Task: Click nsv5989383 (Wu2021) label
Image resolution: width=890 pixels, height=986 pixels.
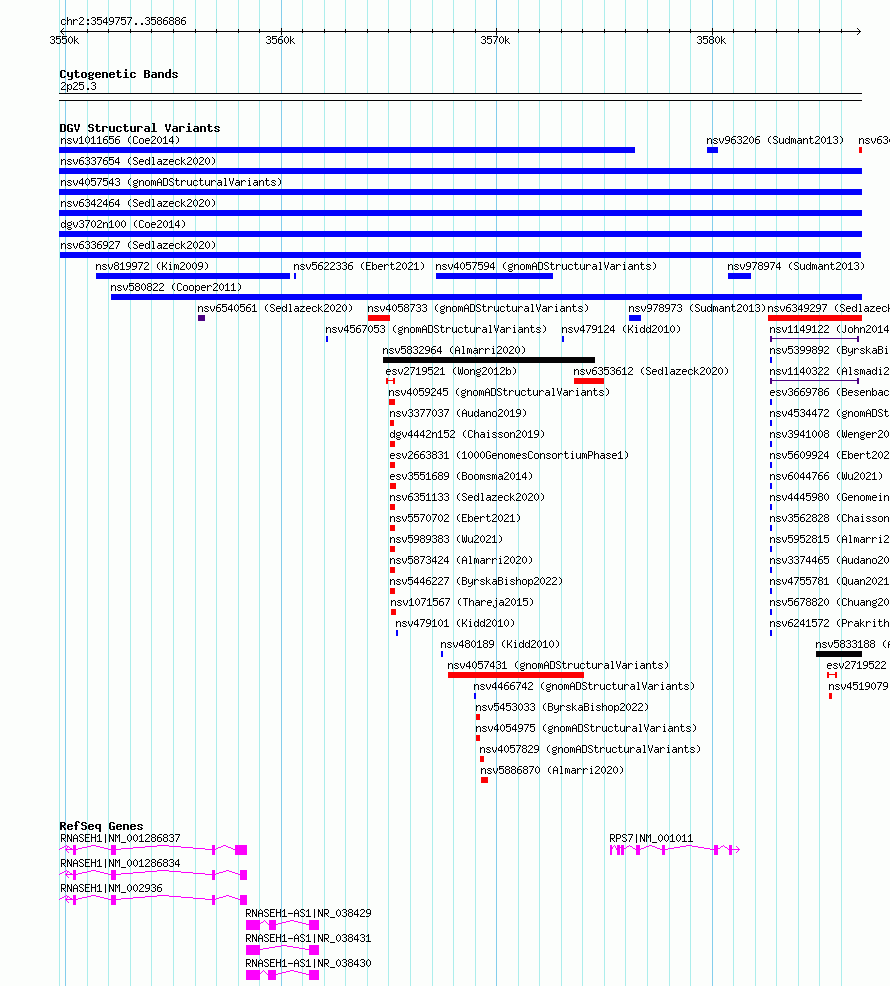Action: (x=446, y=539)
